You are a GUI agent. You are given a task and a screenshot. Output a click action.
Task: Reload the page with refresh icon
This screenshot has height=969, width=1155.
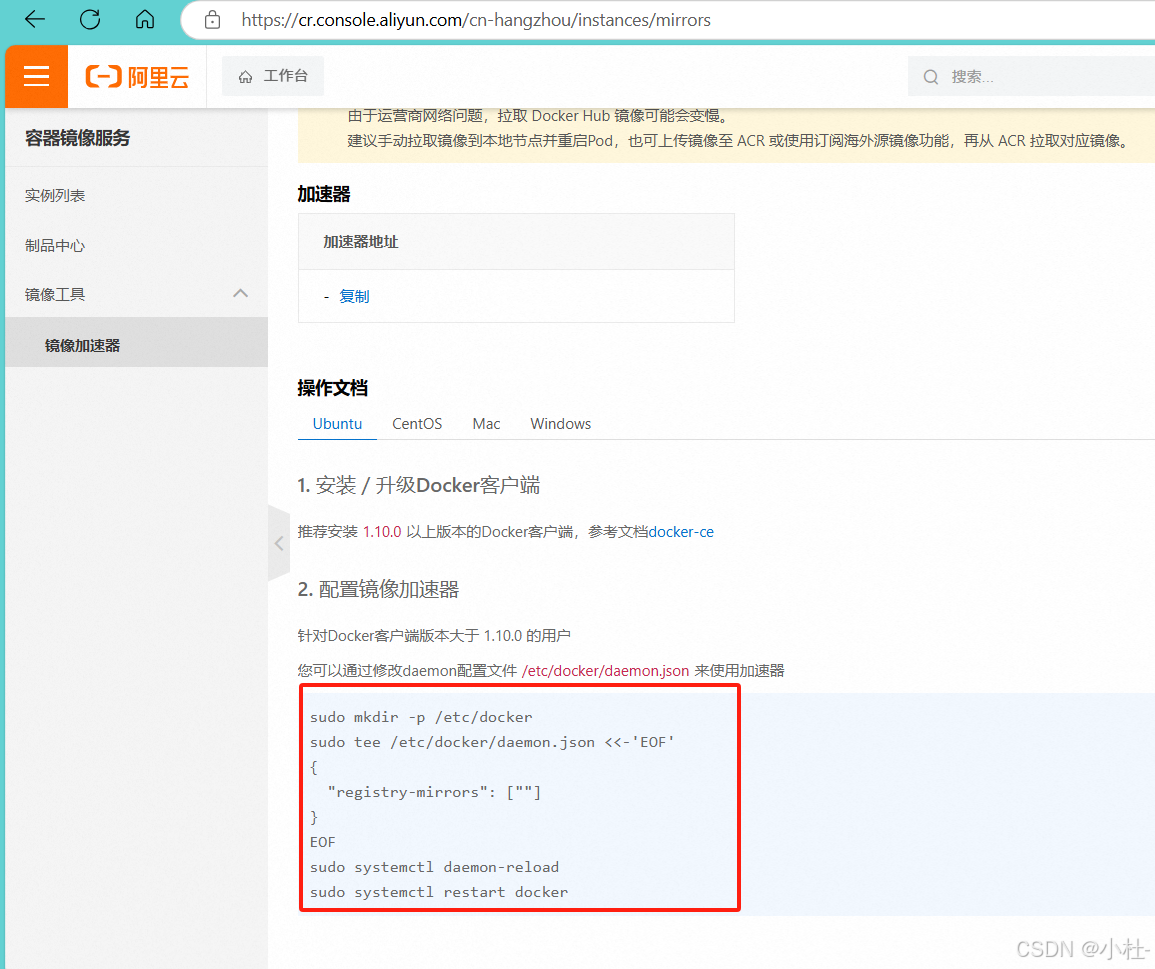click(x=90, y=19)
